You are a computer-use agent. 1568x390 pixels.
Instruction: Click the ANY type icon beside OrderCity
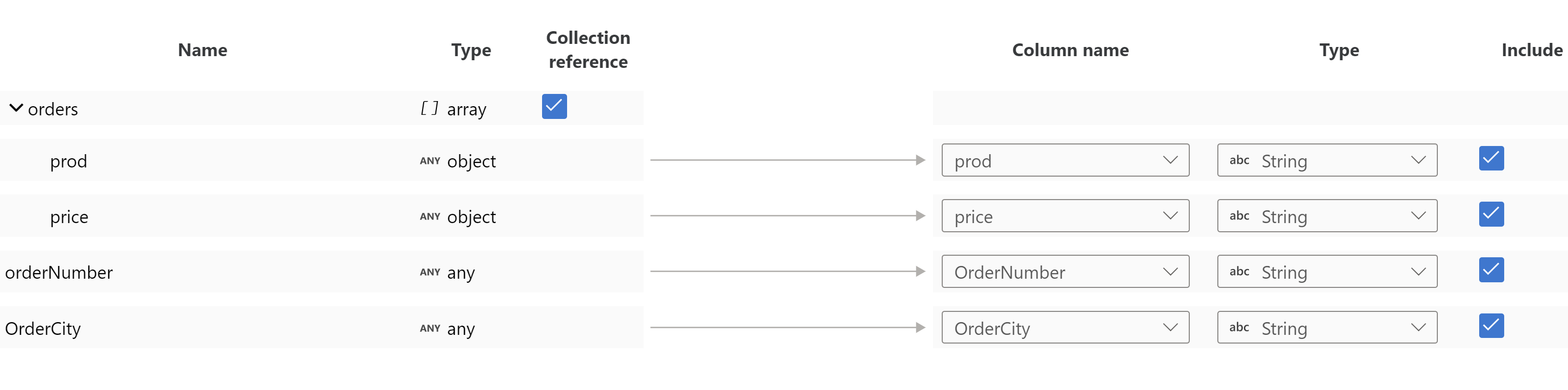coord(430,329)
